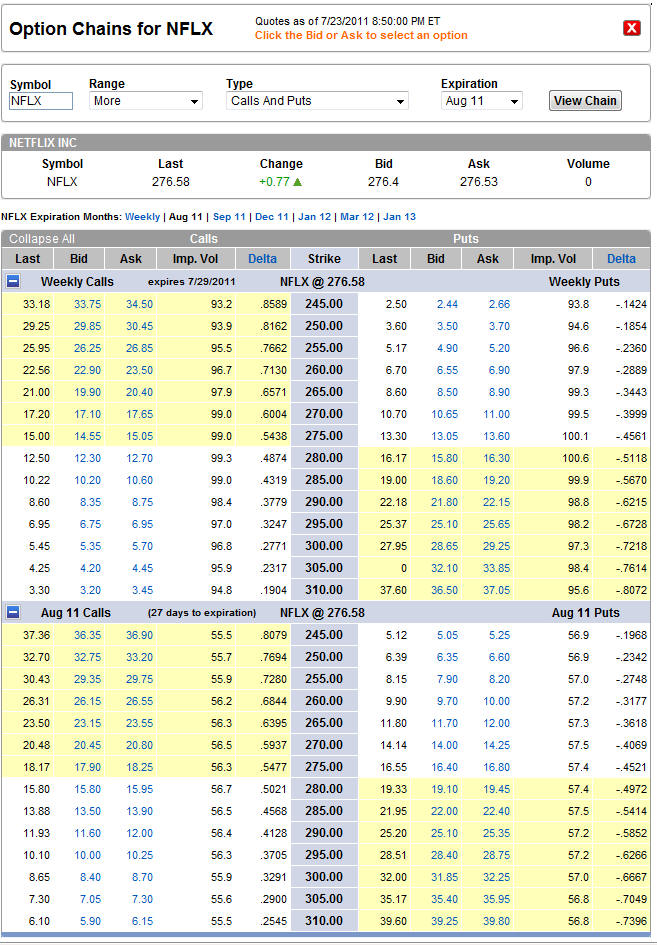Collapse the Weekly Calls section
Screen dimensions: 657x945
13,282
